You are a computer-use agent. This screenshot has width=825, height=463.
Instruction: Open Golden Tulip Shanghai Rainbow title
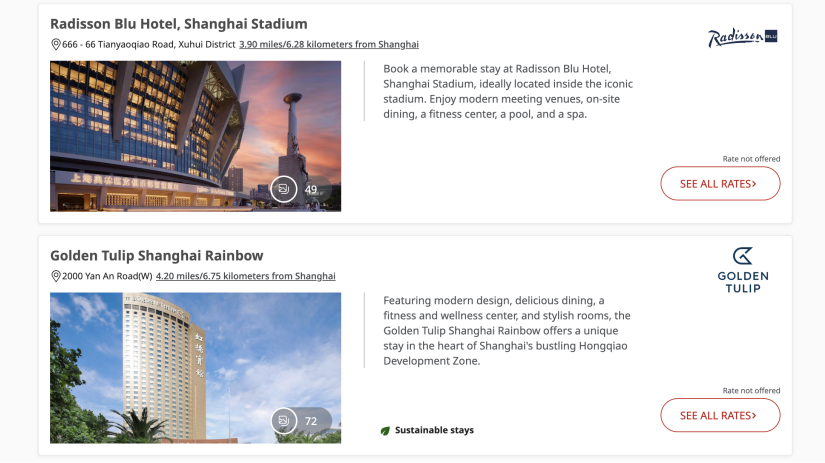click(x=156, y=256)
